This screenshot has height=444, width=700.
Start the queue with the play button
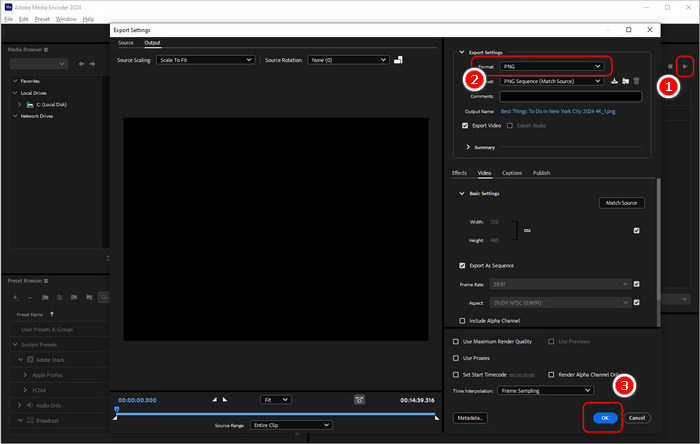pyautogui.click(x=685, y=66)
